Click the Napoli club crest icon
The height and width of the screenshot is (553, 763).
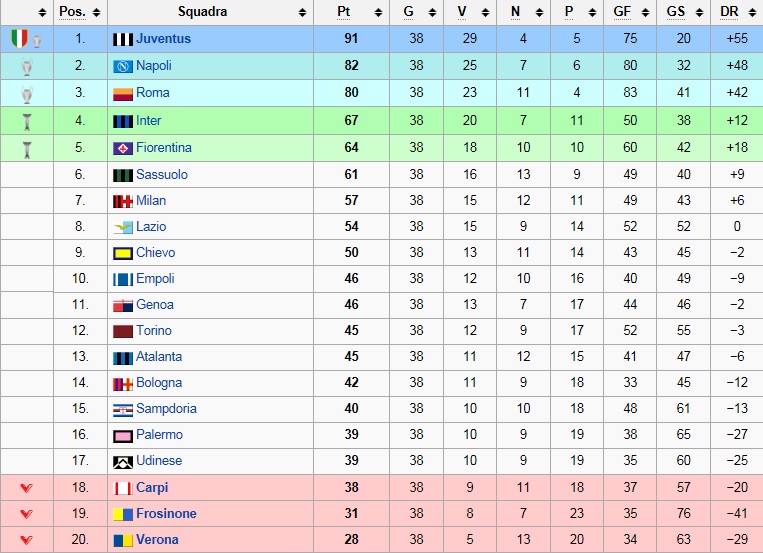123,66
